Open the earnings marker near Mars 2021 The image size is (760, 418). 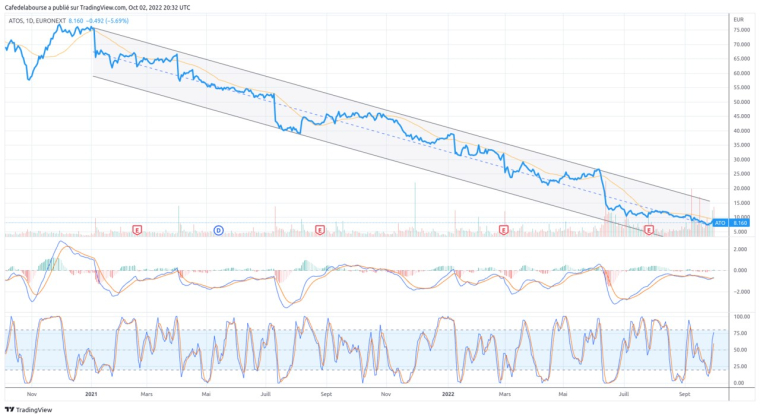click(136, 230)
